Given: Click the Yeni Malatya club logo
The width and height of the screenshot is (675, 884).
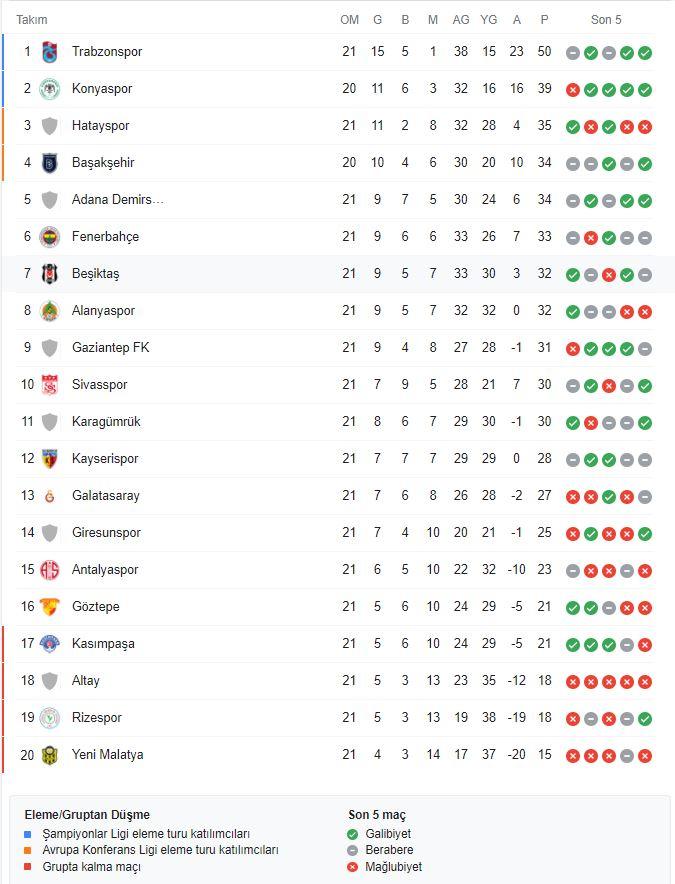Looking at the screenshot, I should click(50, 755).
